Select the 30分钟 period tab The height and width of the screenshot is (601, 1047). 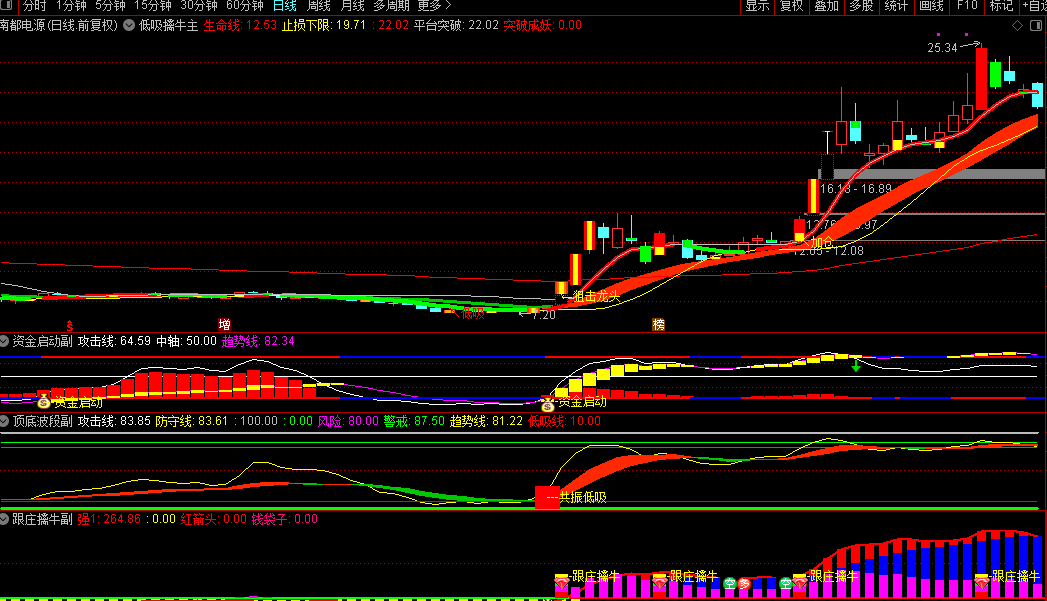[199, 6]
